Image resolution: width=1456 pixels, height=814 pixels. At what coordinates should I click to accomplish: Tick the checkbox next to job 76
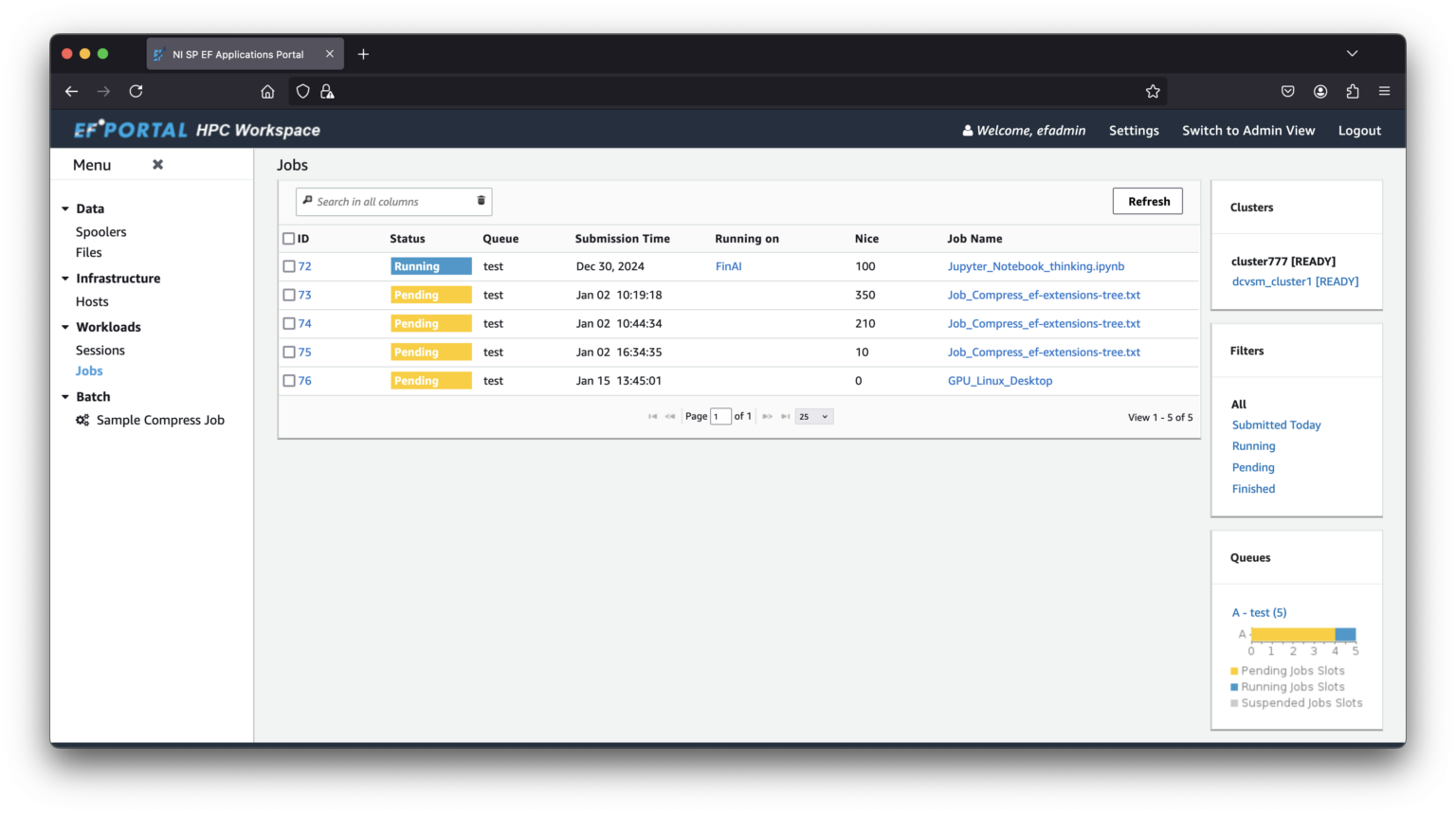(288, 380)
